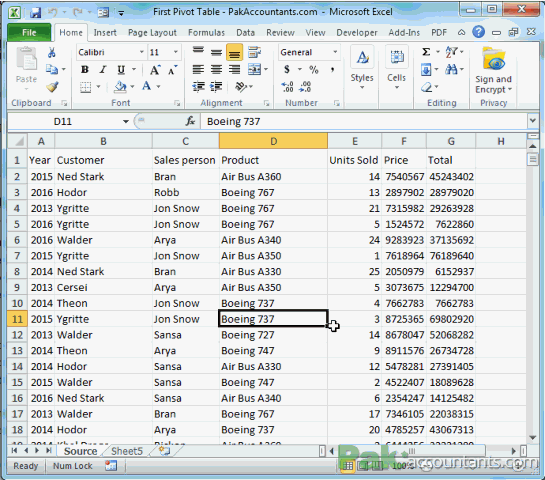Increase decimal places
Image resolution: width=545 pixels, height=480 pixels.
[x=287, y=87]
